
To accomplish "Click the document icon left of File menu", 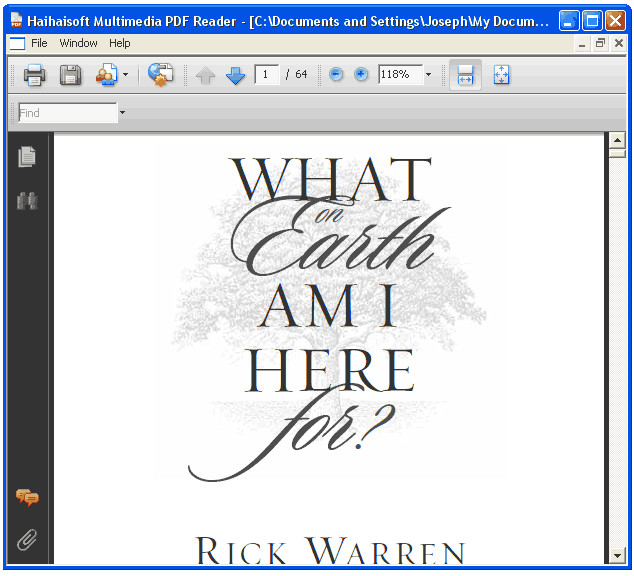I will pos(17,43).
